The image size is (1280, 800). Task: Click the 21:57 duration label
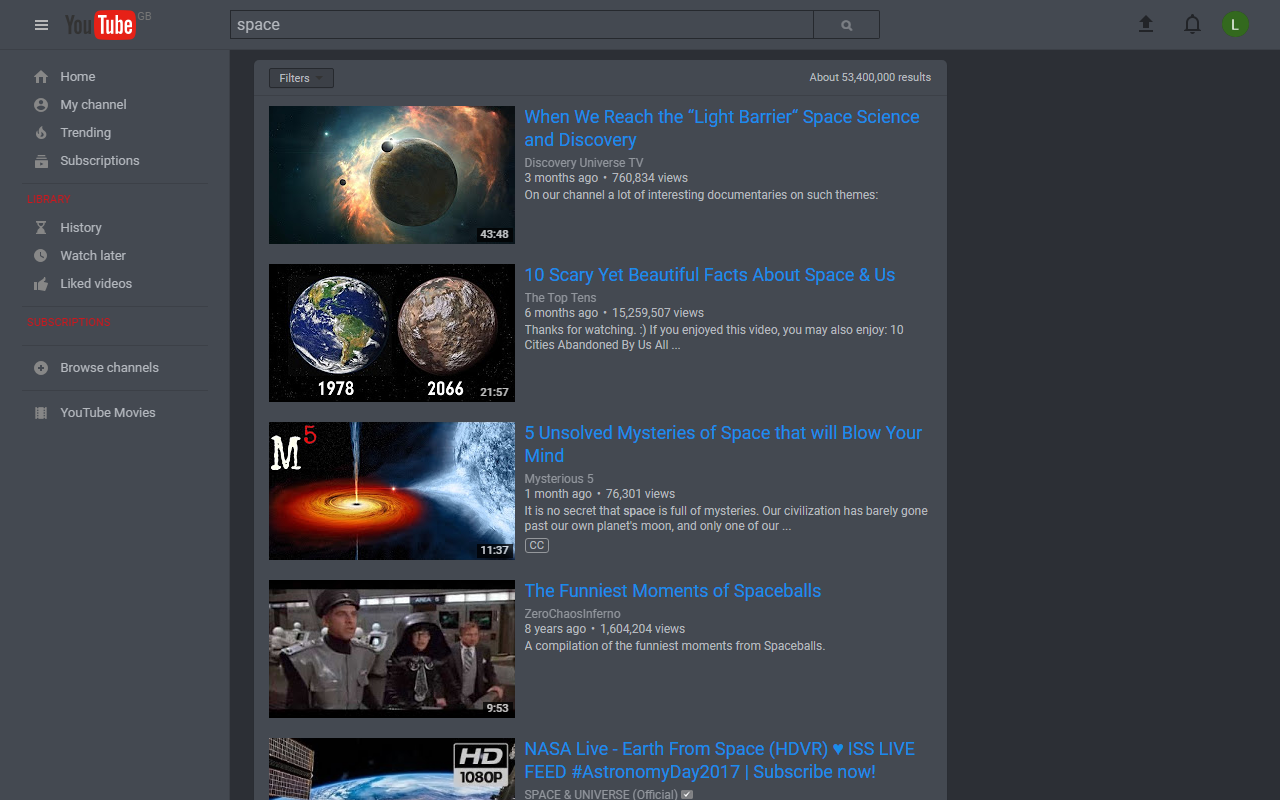[494, 392]
